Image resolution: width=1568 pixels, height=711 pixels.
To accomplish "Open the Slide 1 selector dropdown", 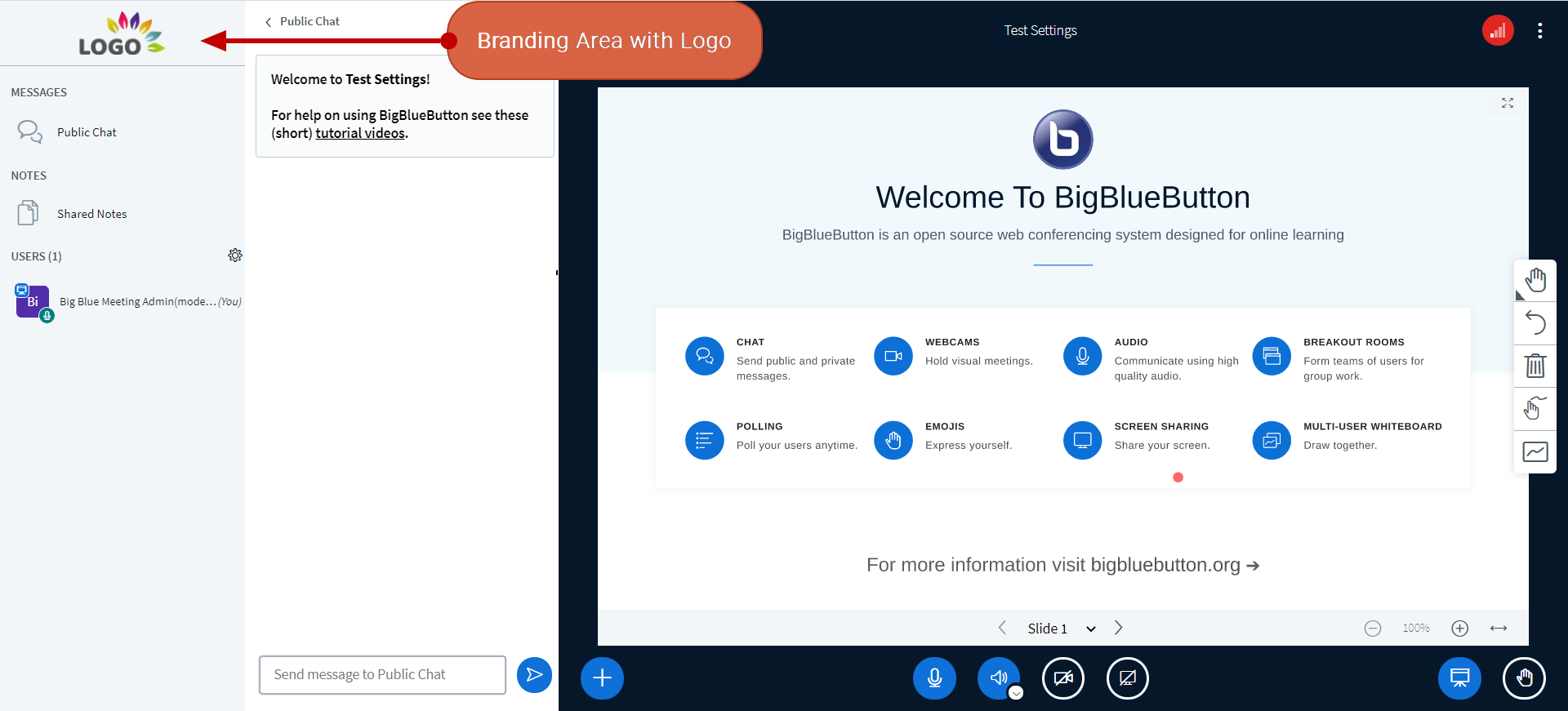I will pyautogui.click(x=1060, y=629).
